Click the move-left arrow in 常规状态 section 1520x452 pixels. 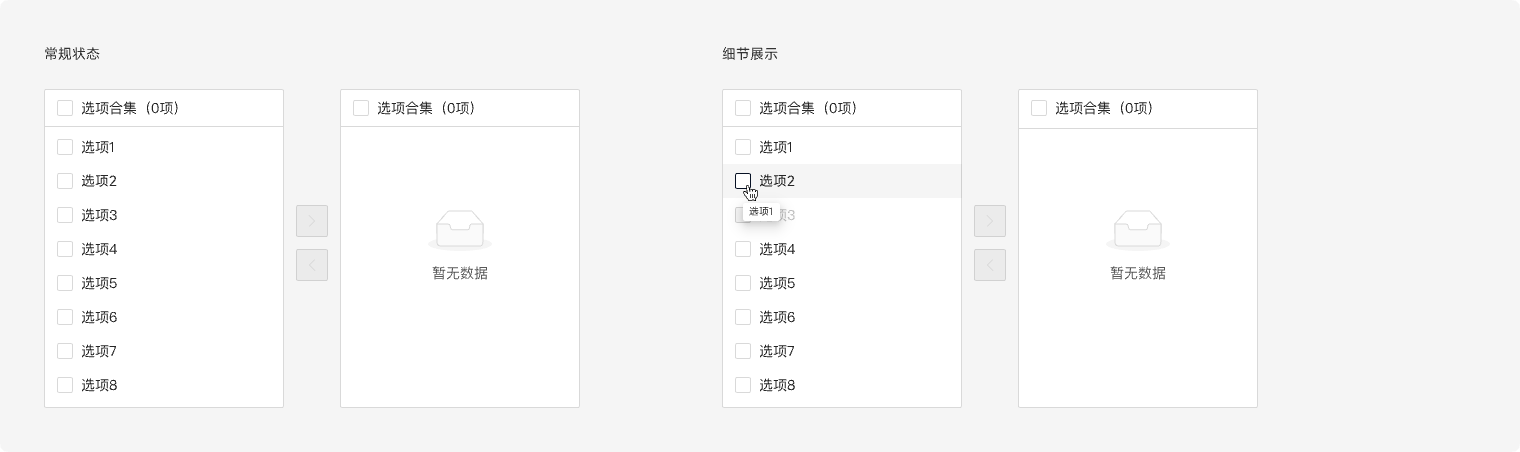[x=312, y=265]
